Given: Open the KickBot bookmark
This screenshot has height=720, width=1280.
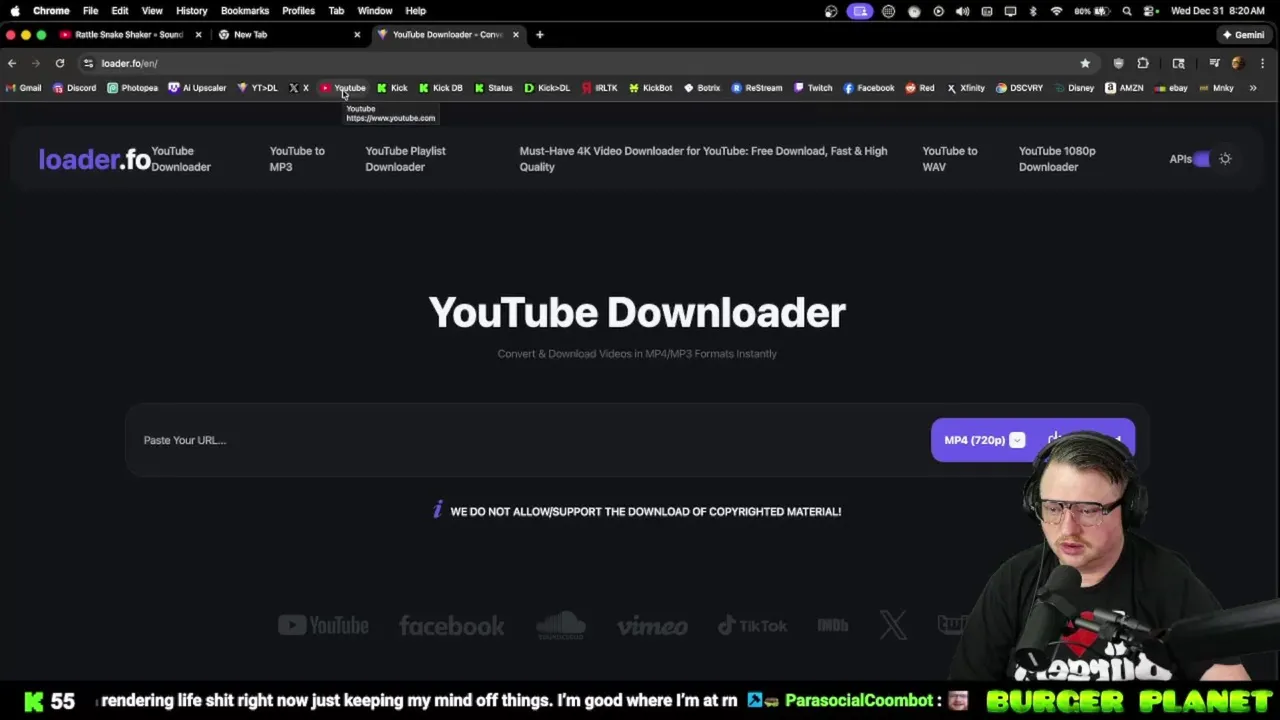Looking at the screenshot, I should 651,88.
